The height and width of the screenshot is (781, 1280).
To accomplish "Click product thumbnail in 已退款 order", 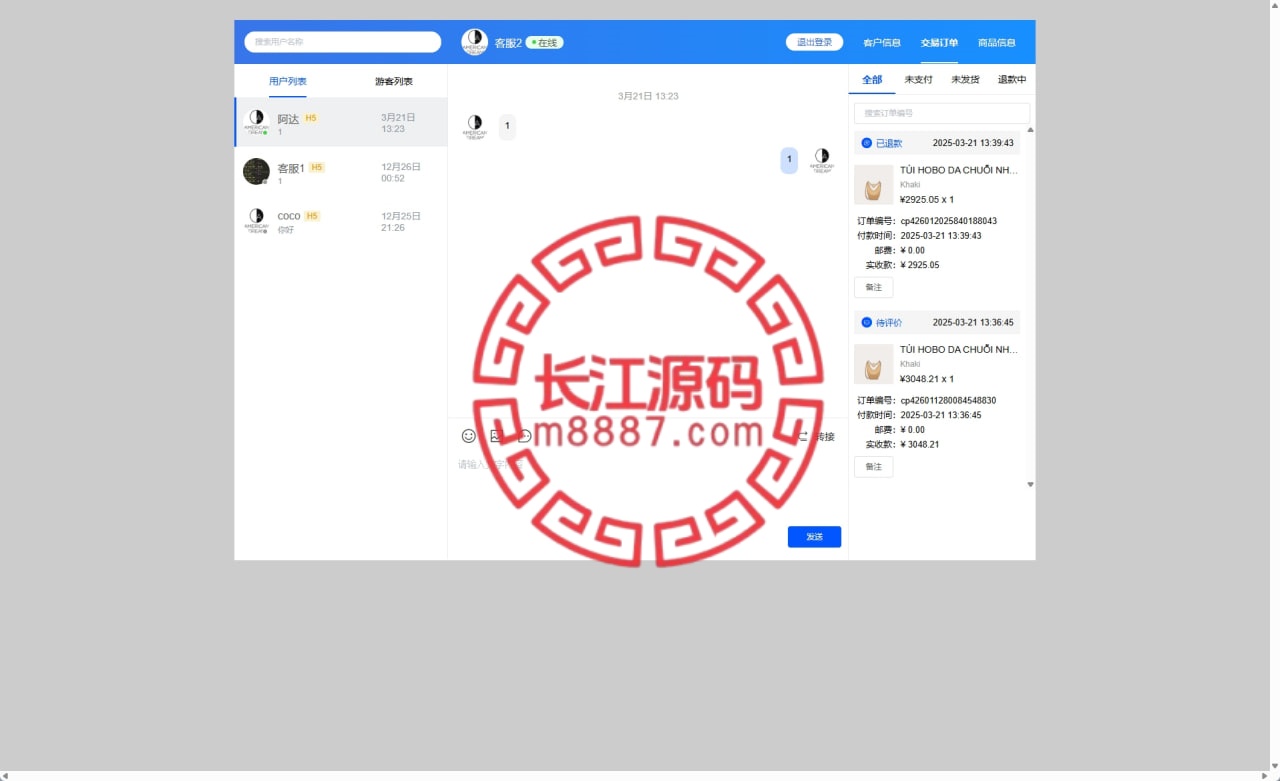I will 874,185.
